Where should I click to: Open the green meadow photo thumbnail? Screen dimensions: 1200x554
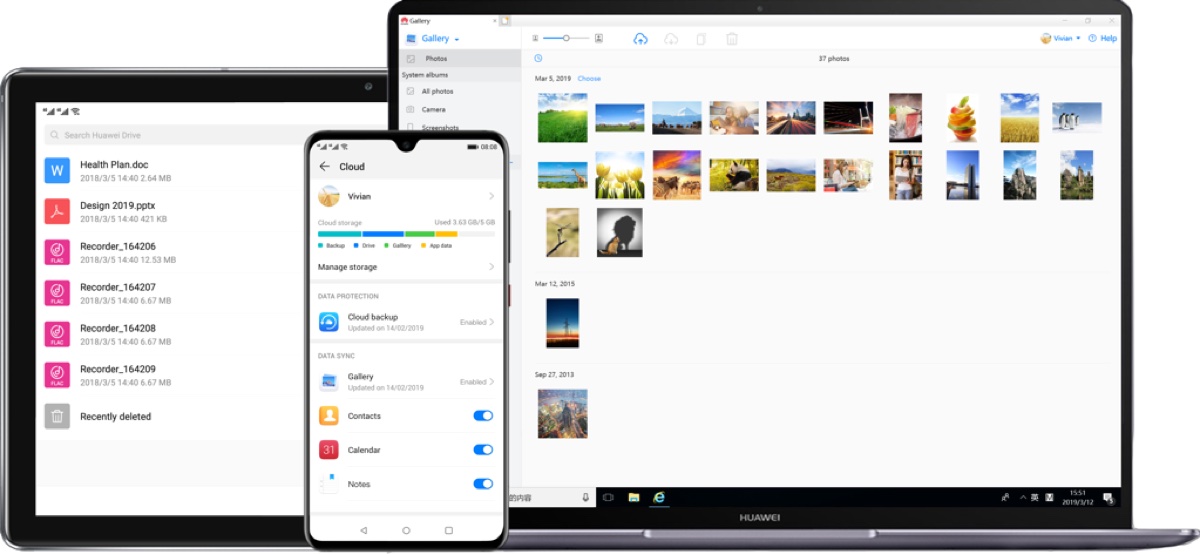pyautogui.click(x=563, y=118)
